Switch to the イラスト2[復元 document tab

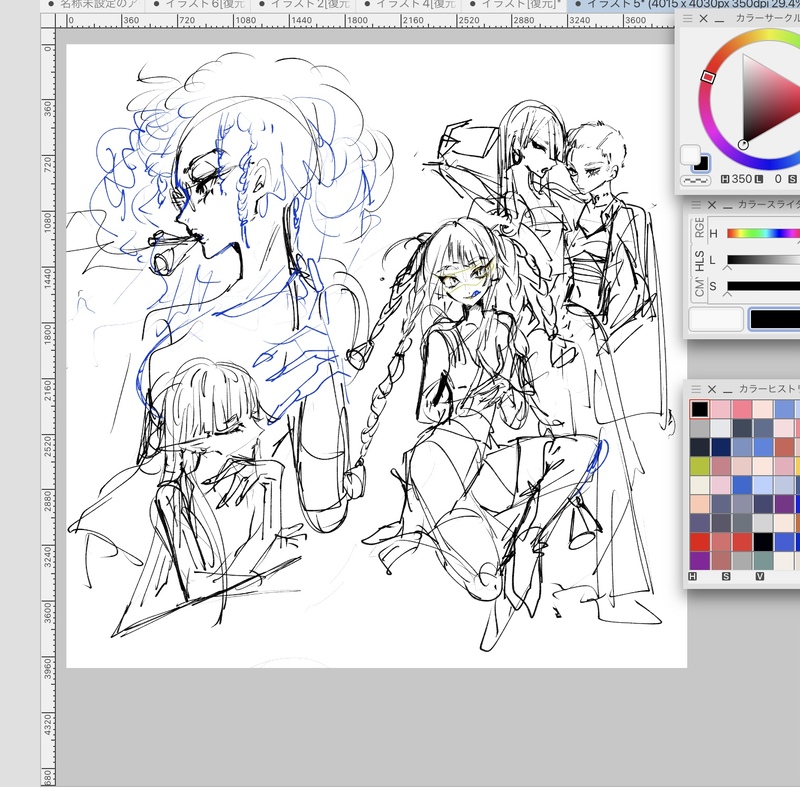point(304,5)
